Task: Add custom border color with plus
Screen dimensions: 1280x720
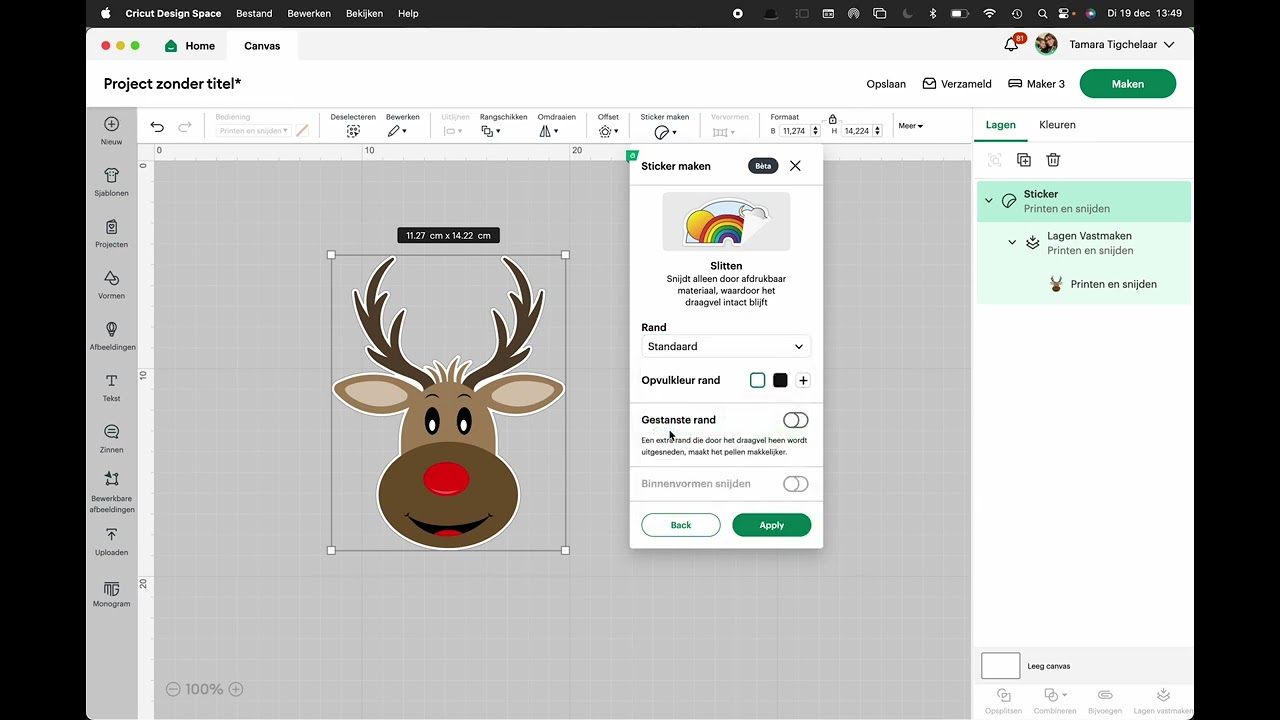Action: point(803,380)
